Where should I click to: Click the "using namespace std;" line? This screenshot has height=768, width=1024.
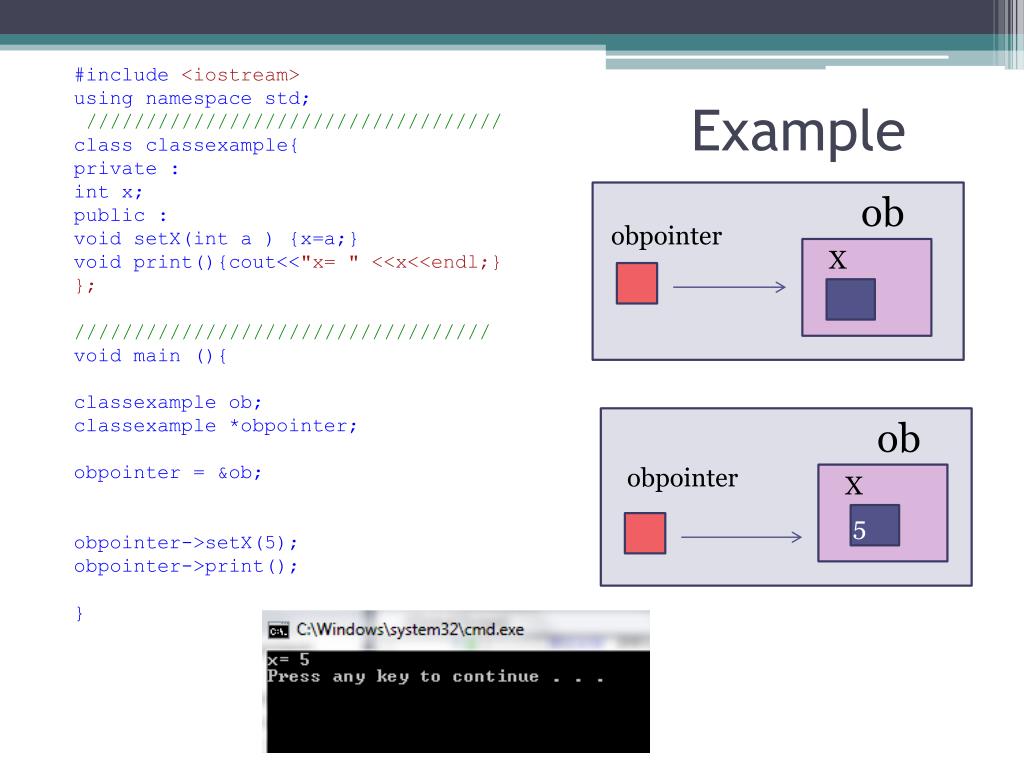pos(191,99)
